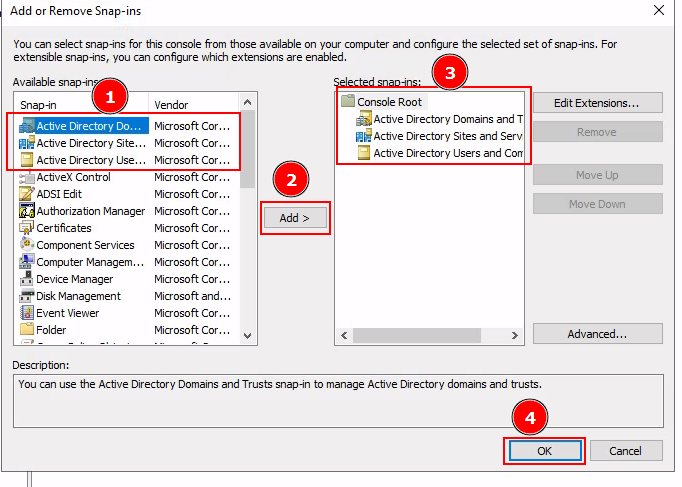The width and height of the screenshot is (682, 487).
Task: Select the Event Viewer row text
Action: point(68,313)
